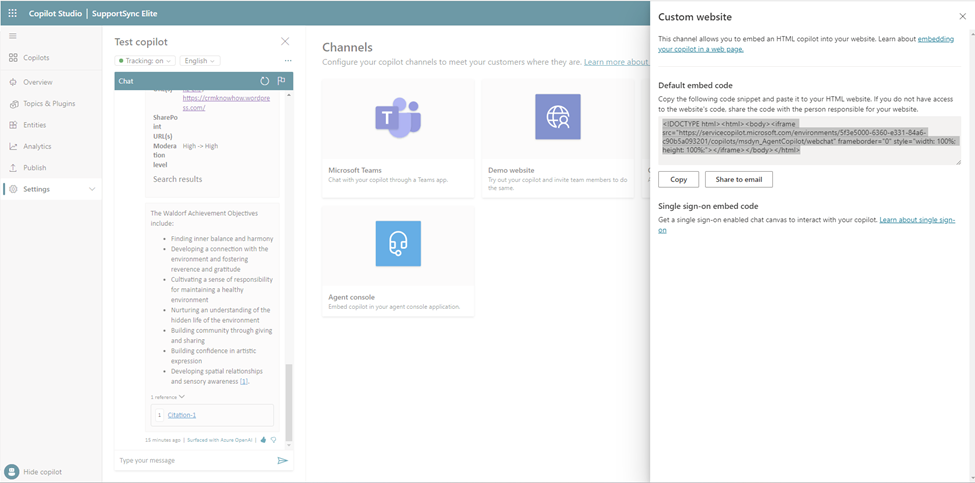
Task: Open Learn more about link under Channels
Action: 616,62
